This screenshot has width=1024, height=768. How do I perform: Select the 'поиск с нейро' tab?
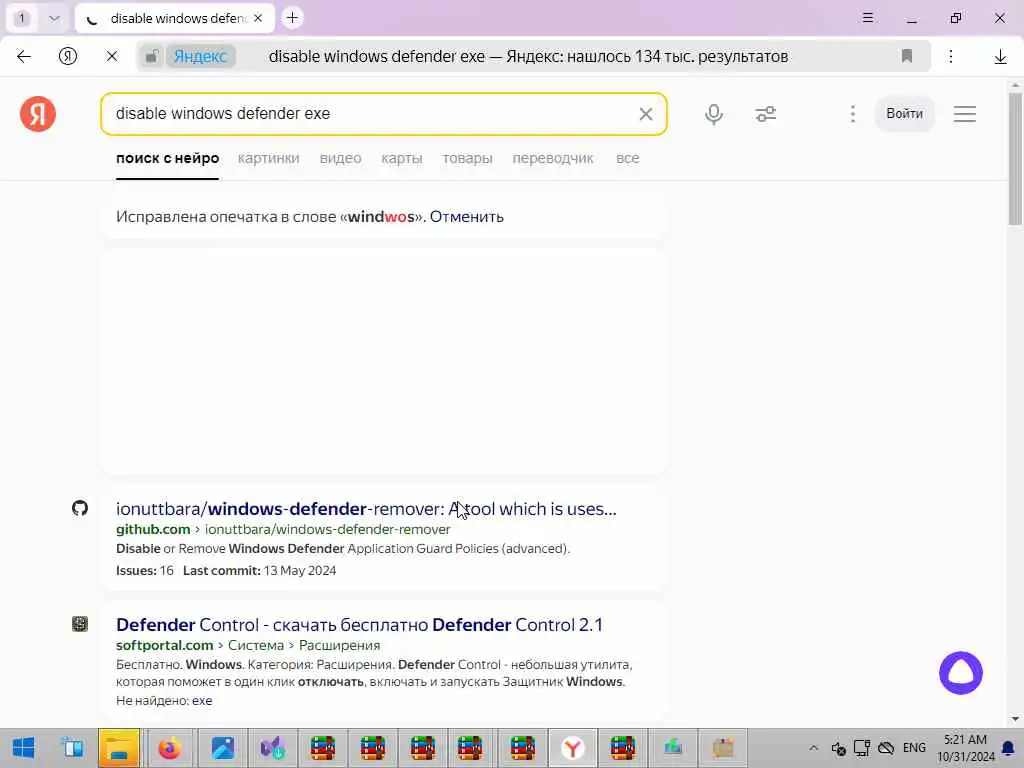coord(167,158)
